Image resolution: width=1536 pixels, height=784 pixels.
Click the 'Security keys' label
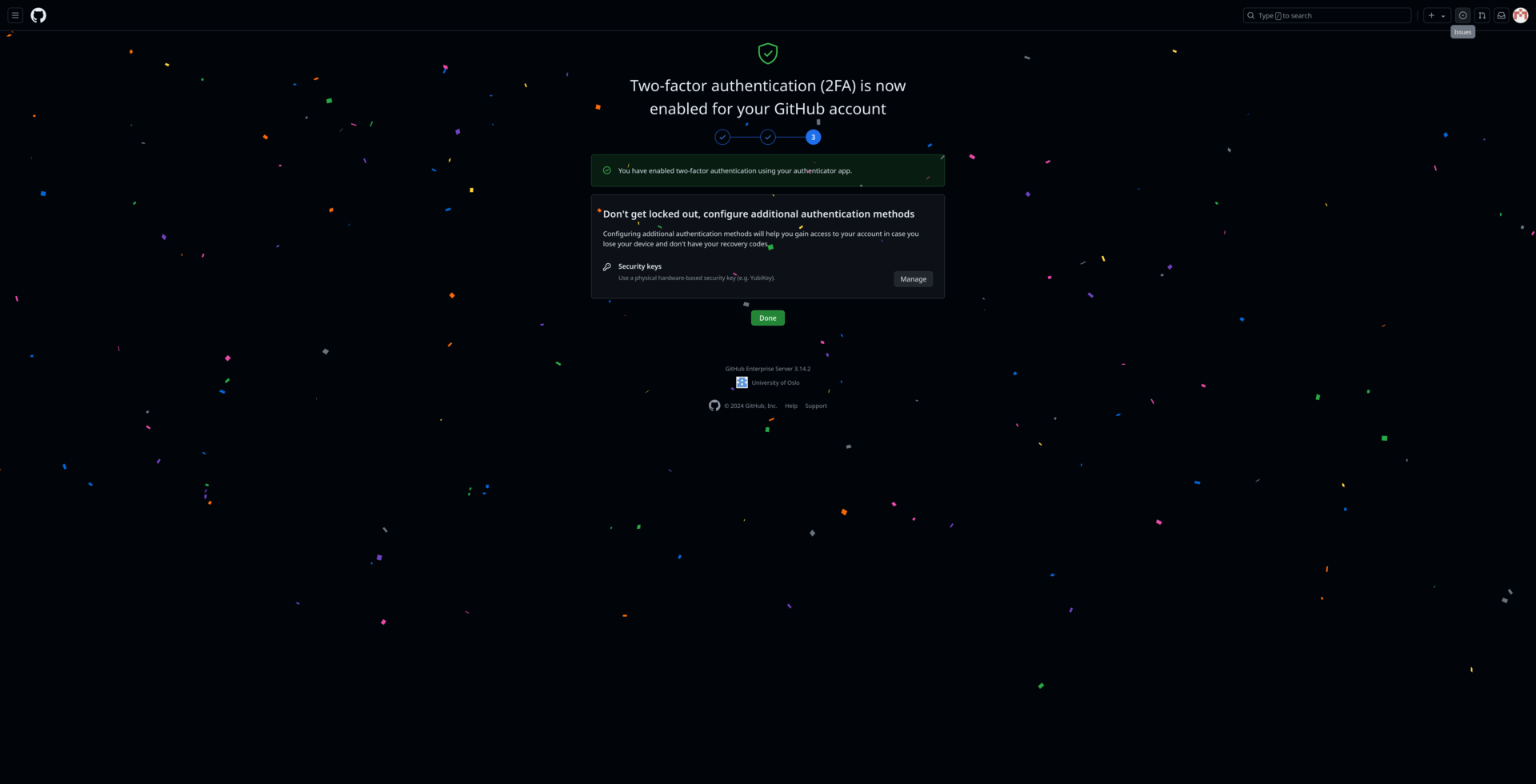point(640,266)
